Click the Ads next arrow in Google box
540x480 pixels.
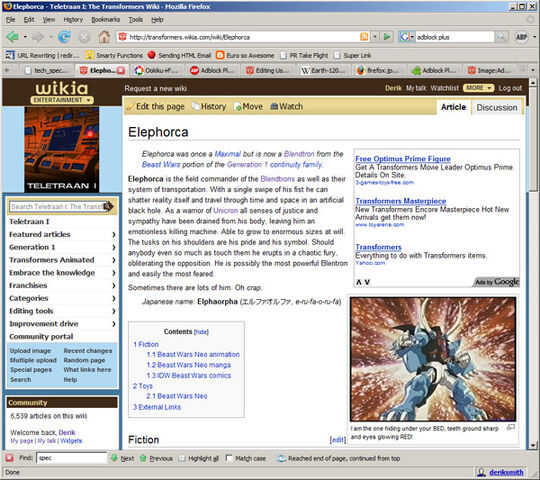point(367,282)
